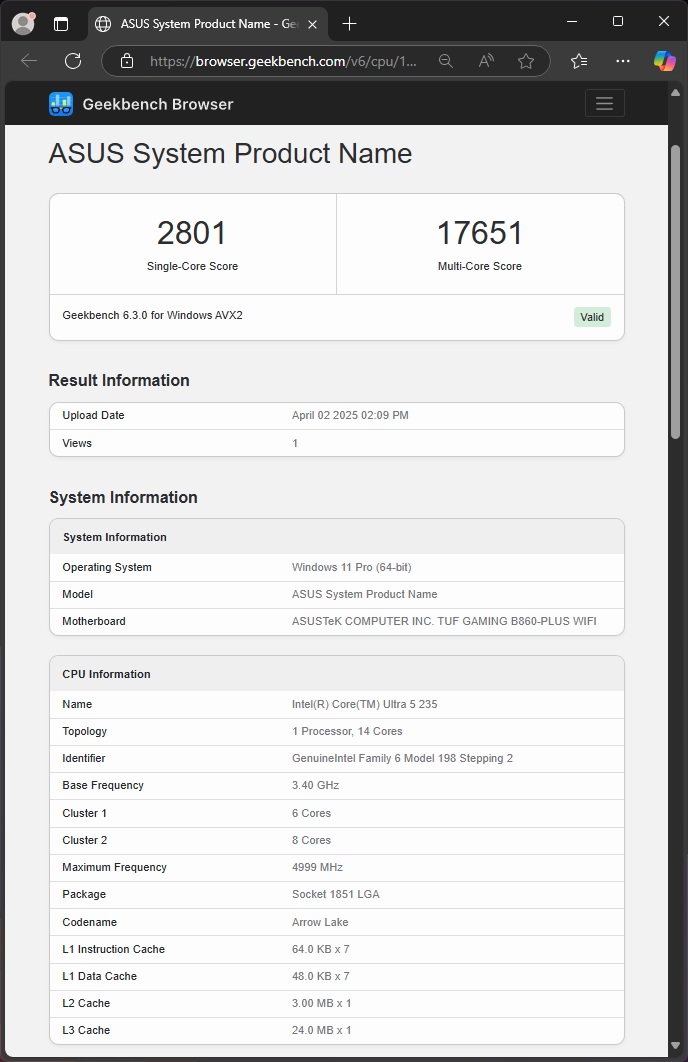The image size is (688, 1062).
Task: Click the Geekbench logo icon
Action: pyautogui.click(x=61, y=104)
